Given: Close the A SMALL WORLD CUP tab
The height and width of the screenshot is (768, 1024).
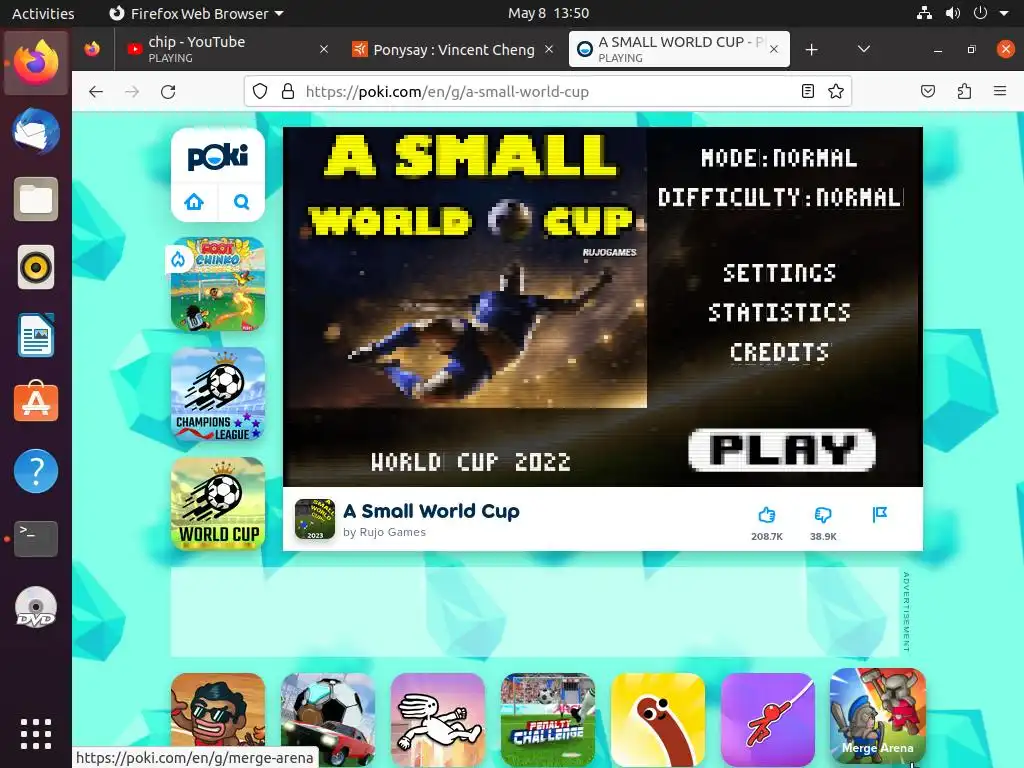Looking at the screenshot, I should pyautogui.click(x=774, y=49).
